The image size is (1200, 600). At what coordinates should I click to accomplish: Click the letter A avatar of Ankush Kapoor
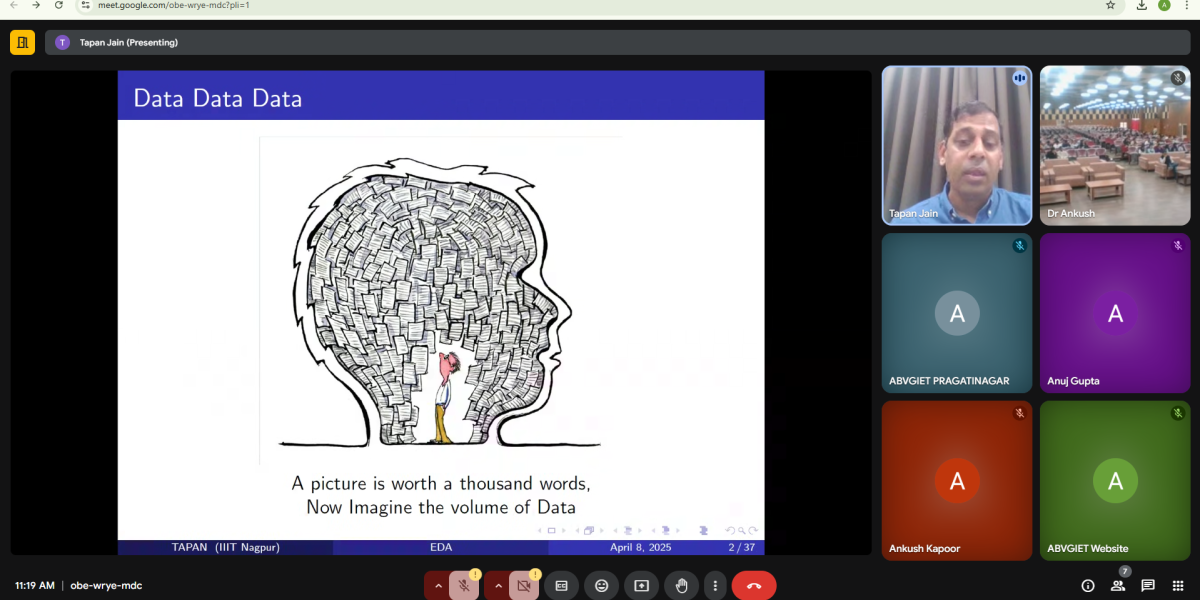click(957, 481)
